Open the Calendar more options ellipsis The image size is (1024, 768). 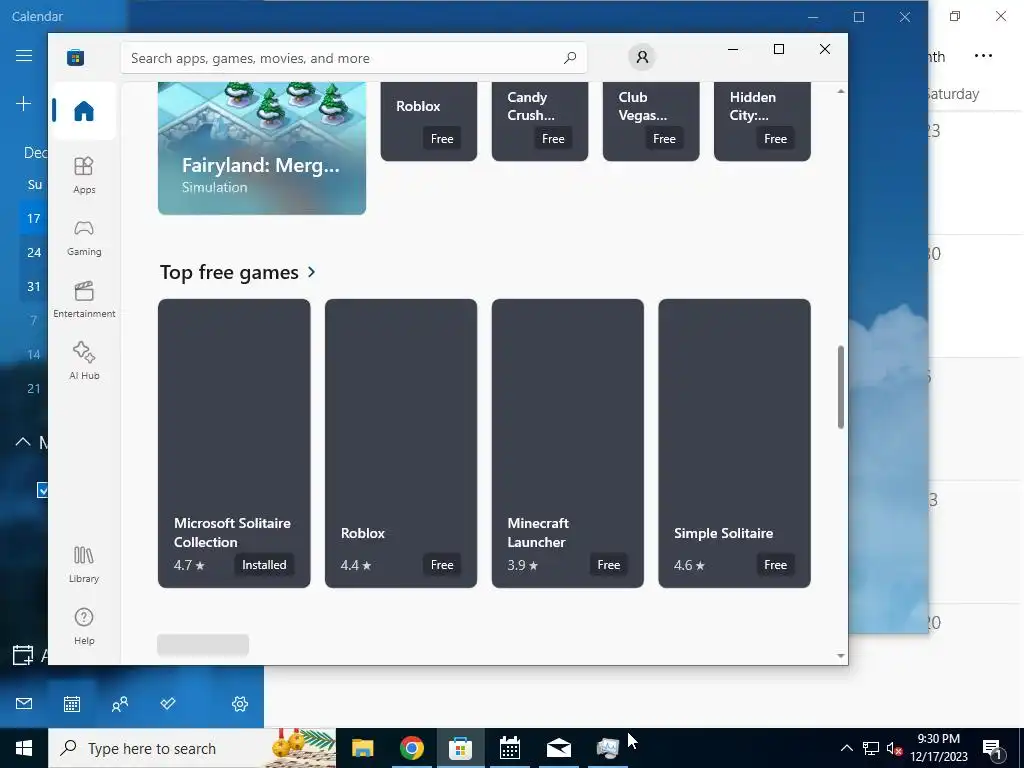click(x=983, y=56)
